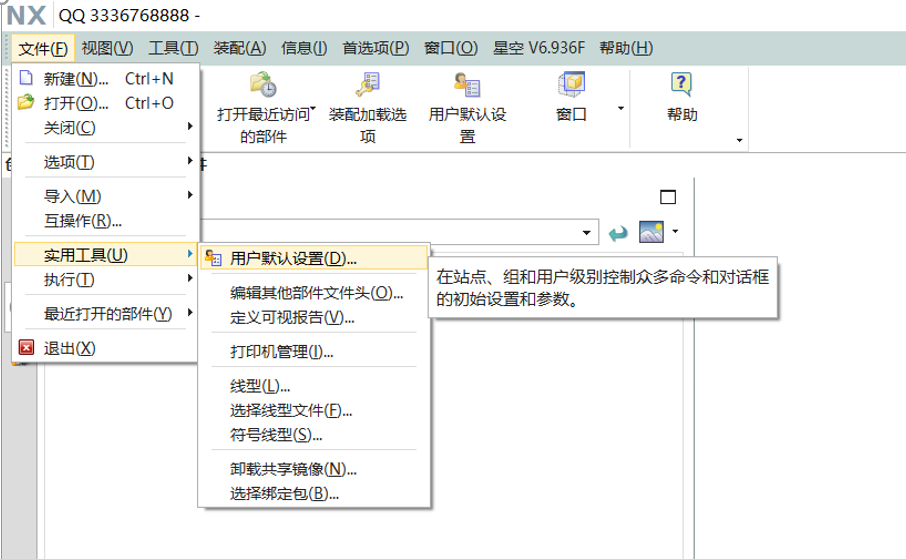Select 定义可视报告(V)... entry
Screen dimensions: 906x559
(314, 317)
